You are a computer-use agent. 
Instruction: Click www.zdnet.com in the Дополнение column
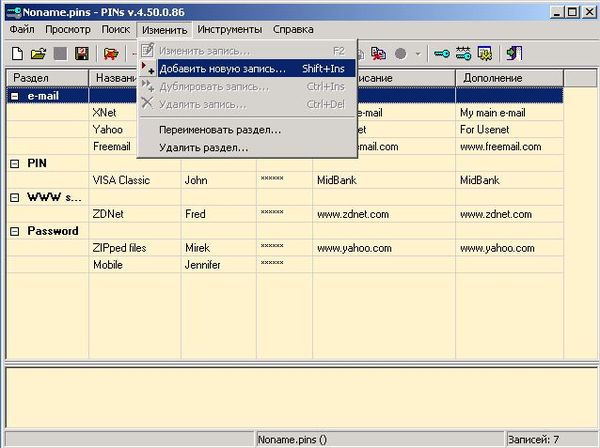click(496, 214)
